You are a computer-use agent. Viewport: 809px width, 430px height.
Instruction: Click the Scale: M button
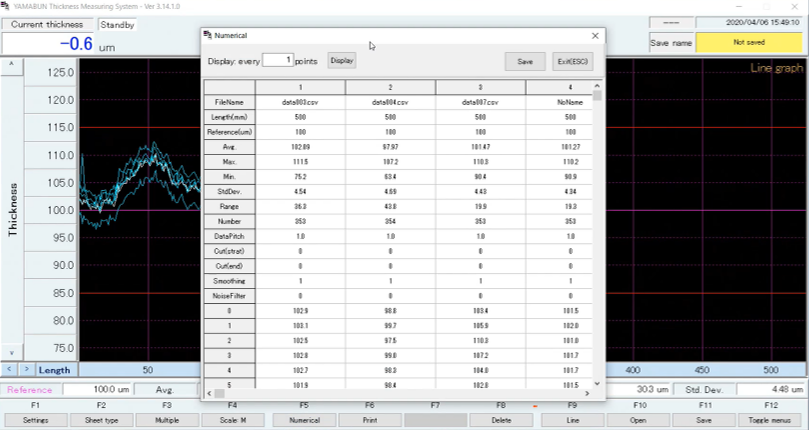pos(233,421)
